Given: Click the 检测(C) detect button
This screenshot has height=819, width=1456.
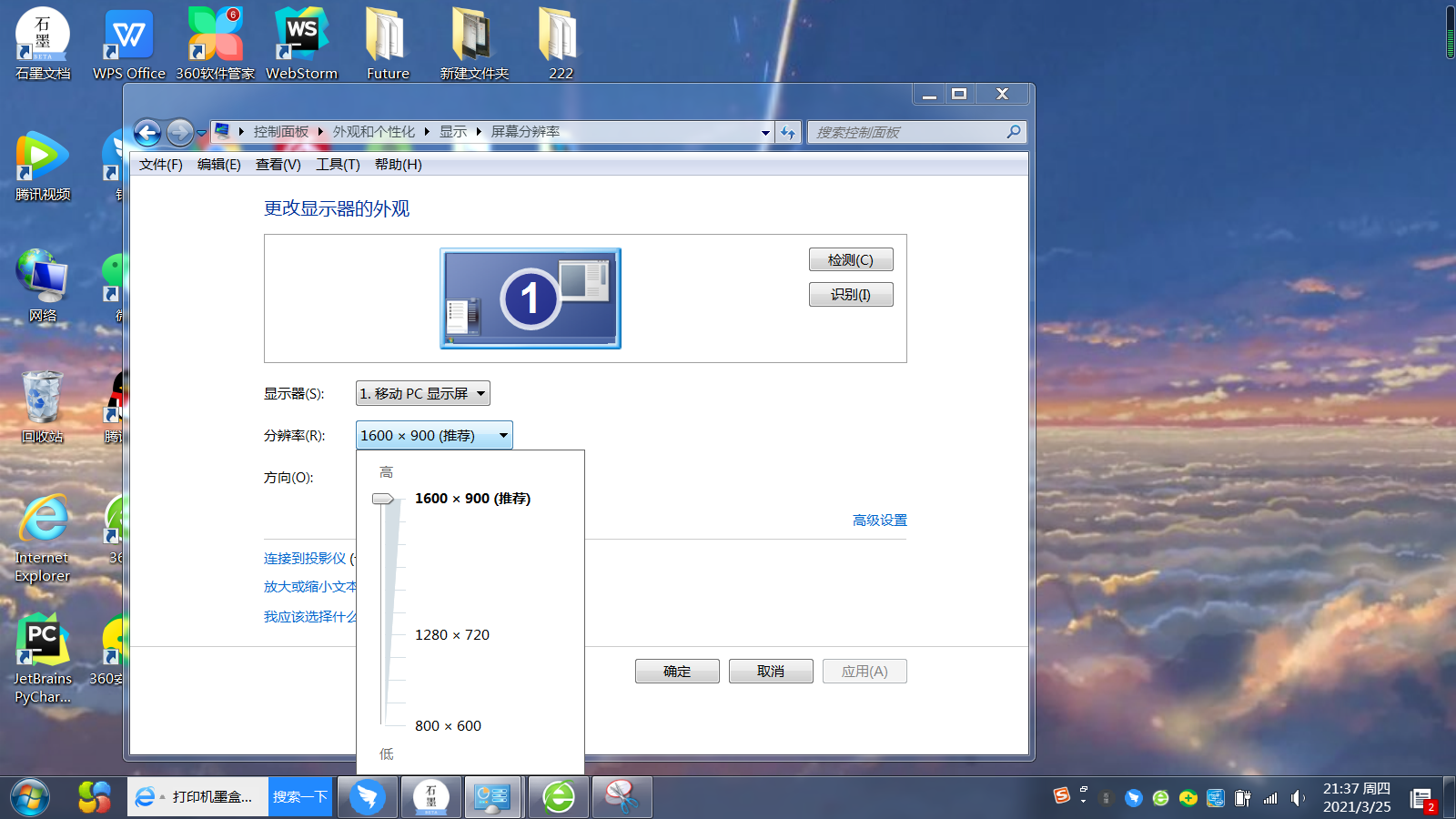Looking at the screenshot, I should click(850, 260).
